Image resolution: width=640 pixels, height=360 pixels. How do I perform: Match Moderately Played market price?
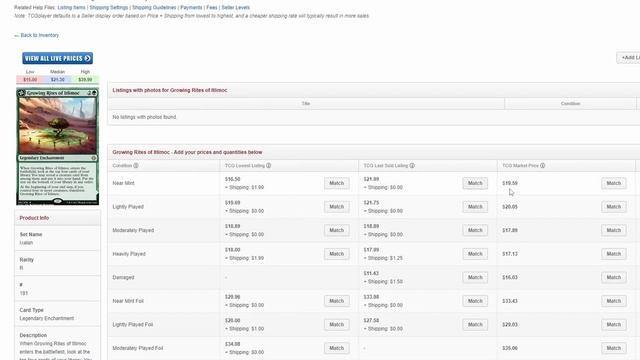click(613, 230)
